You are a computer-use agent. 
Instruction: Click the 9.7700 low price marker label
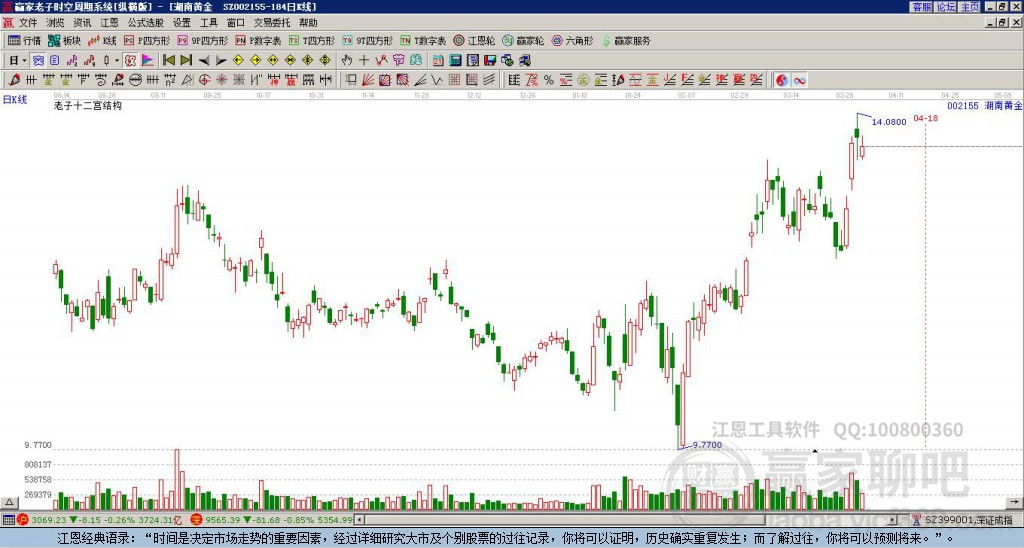(707, 445)
